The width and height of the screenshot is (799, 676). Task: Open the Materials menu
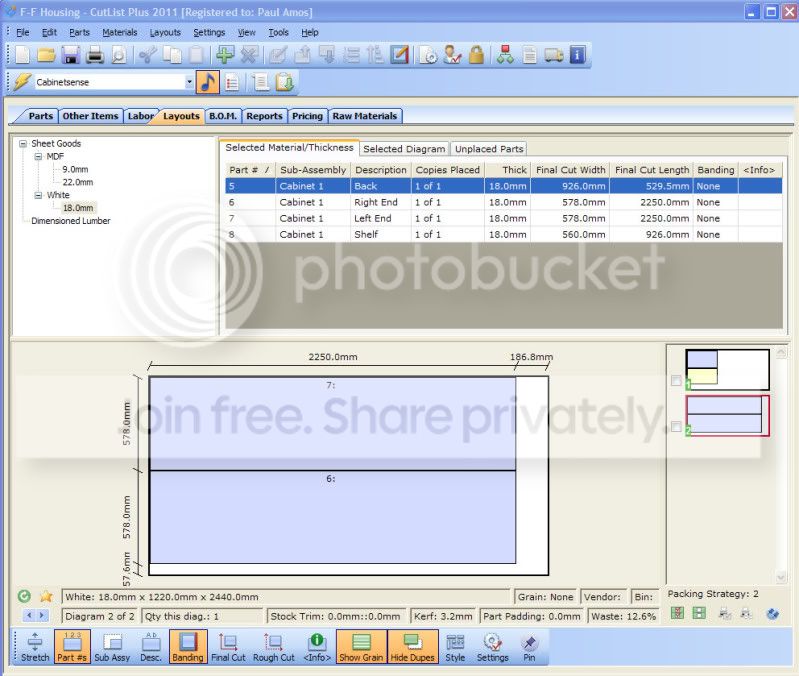pyautogui.click(x=119, y=32)
